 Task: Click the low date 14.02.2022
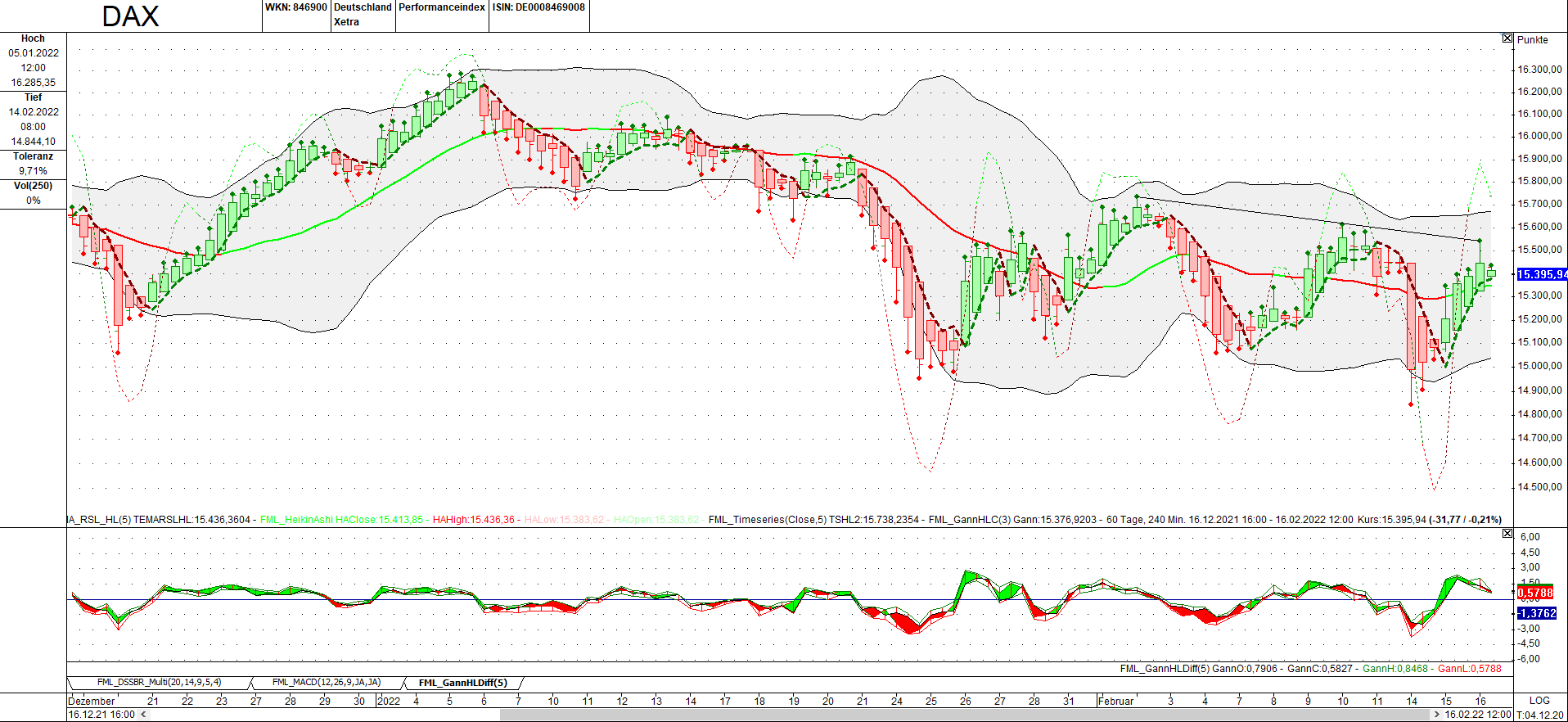(34, 112)
